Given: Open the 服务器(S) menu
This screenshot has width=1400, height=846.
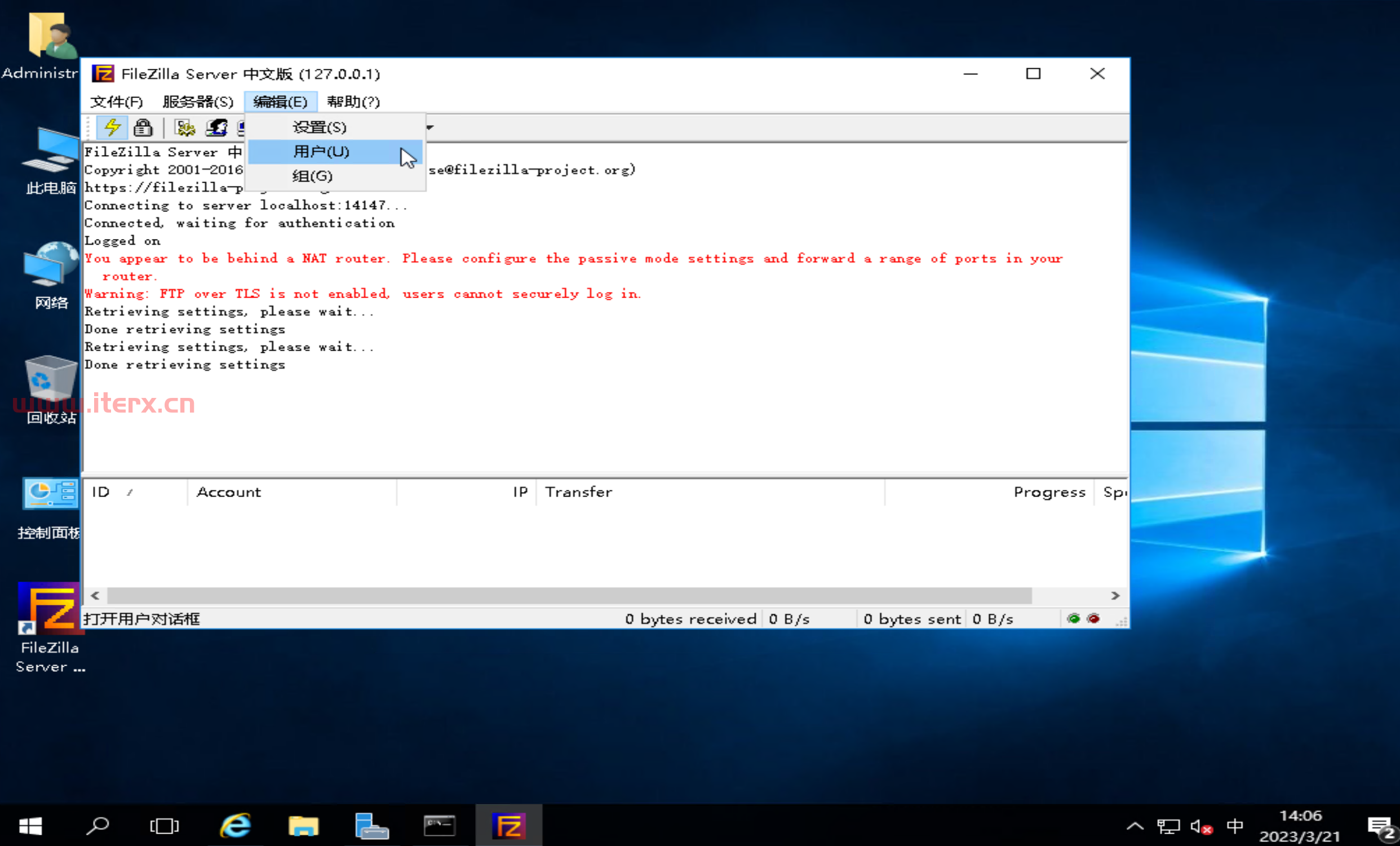Looking at the screenshot, I should pos(198,101).
